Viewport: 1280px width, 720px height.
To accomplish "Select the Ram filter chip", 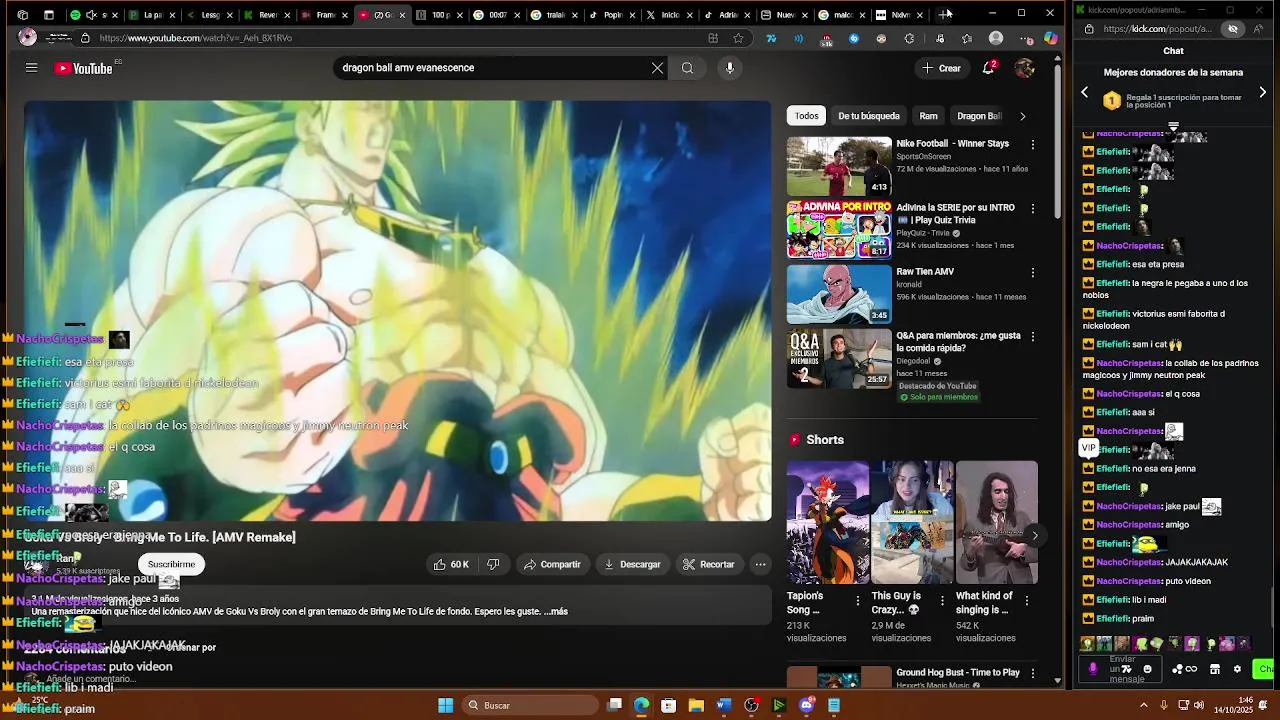I will (x=928, y=116).
